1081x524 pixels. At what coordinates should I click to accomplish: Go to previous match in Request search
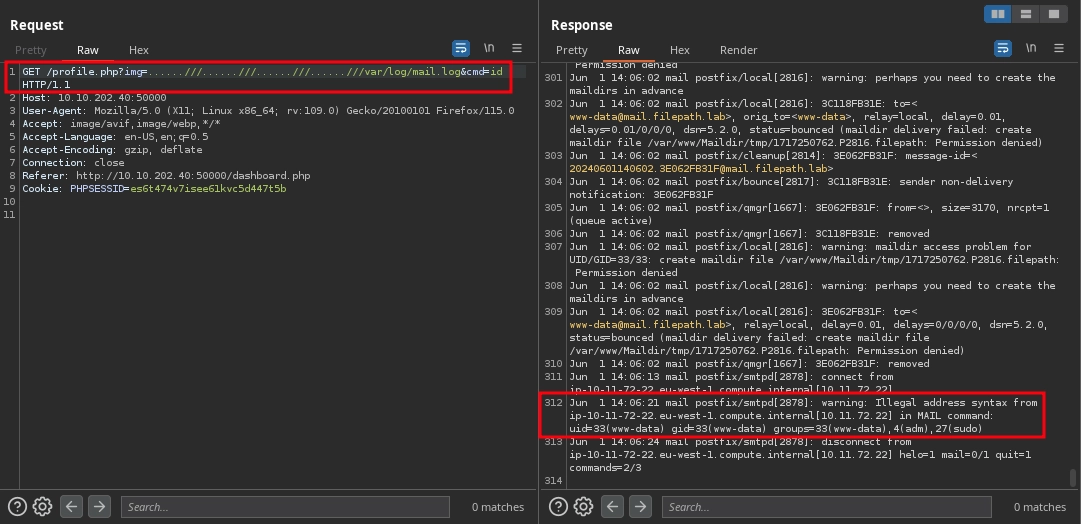[71, 506]
